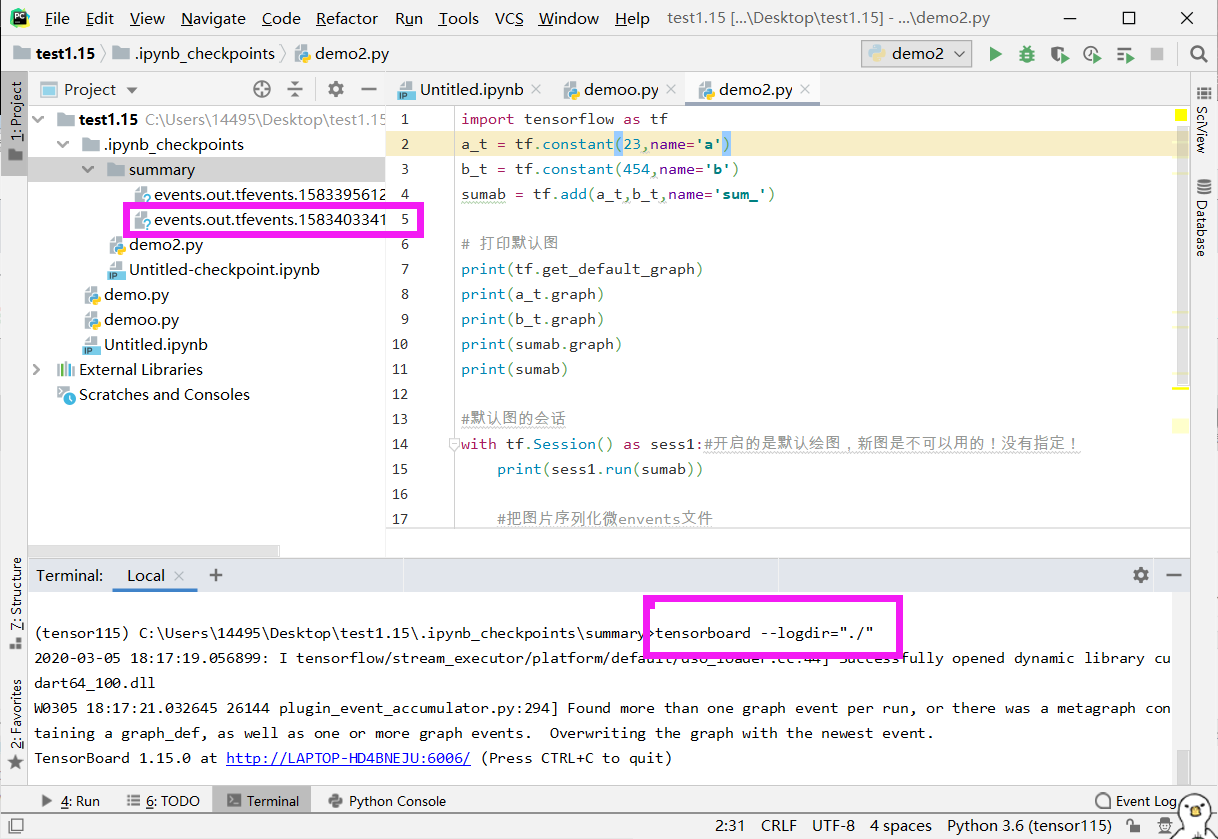Viewport: 1218px width, 839px height.
Task: Close the Local terminal tab
Action: click(x=179, y=576)
